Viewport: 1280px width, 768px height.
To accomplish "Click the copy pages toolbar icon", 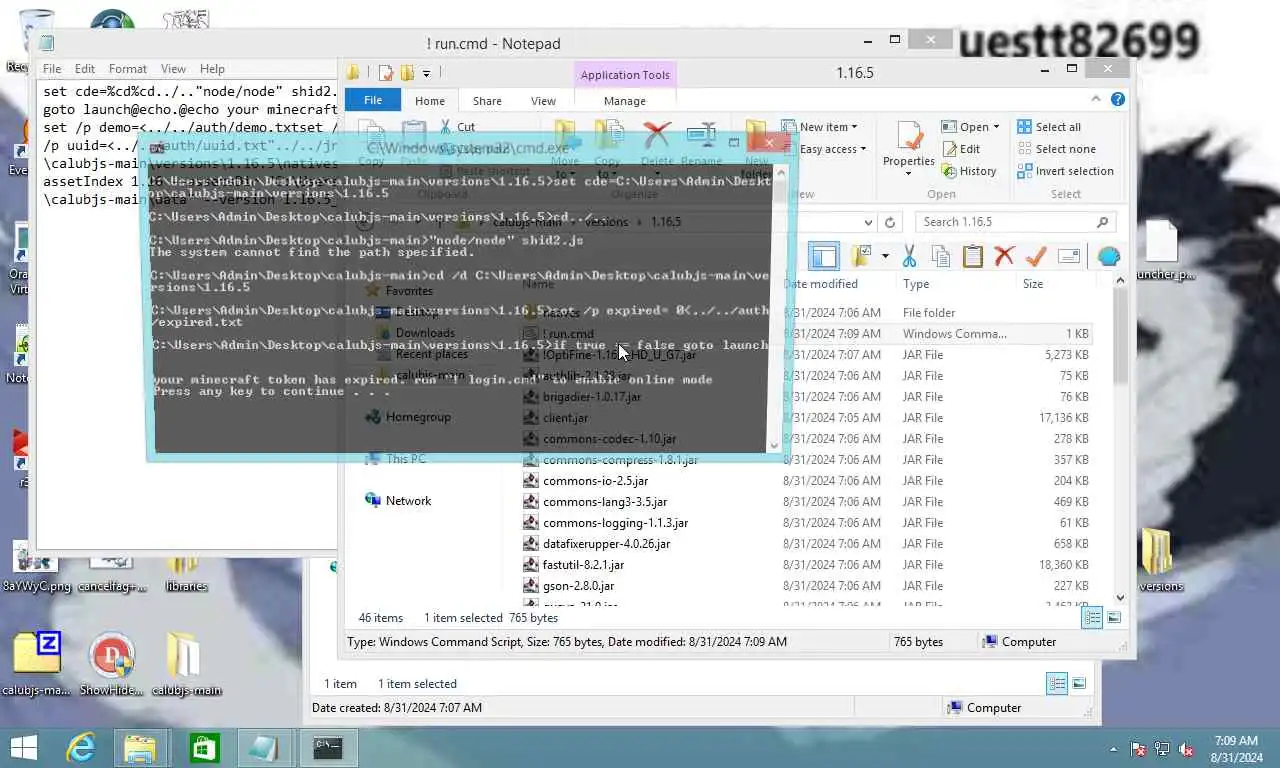I will click(x=940, y=257).
